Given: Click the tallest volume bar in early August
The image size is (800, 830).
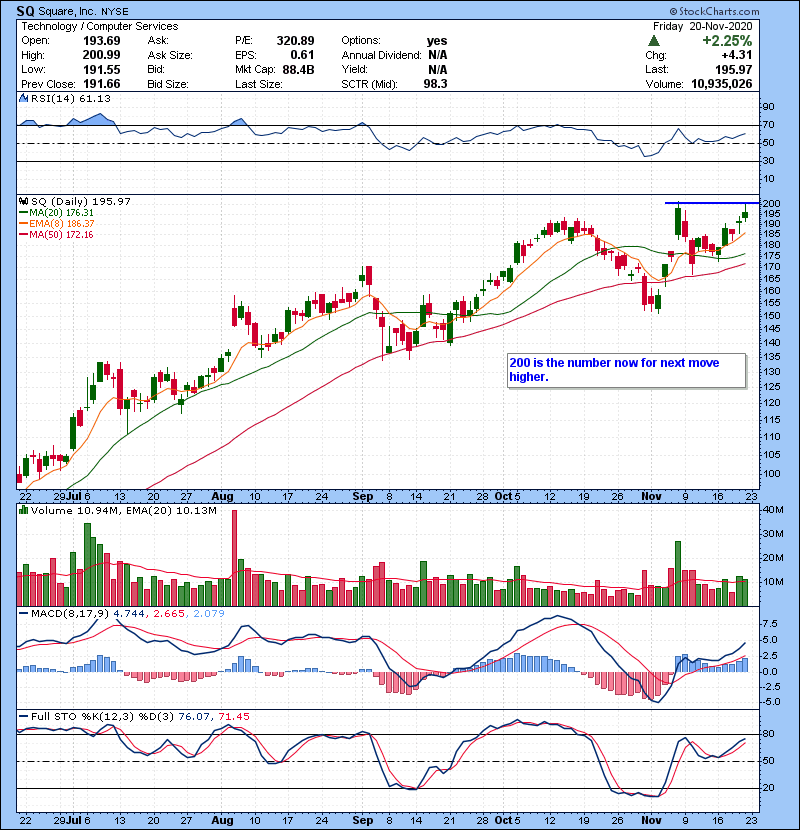Looking at the screenshot, I should 235,558.
